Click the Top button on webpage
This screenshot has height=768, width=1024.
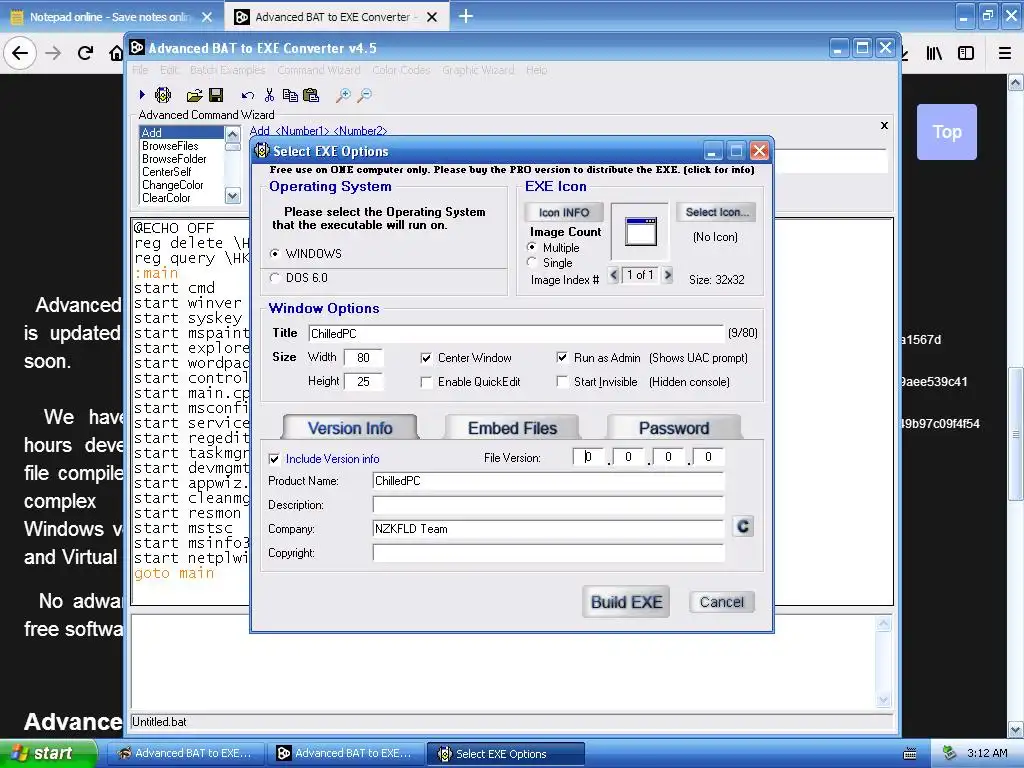click(x=947, y=132)
